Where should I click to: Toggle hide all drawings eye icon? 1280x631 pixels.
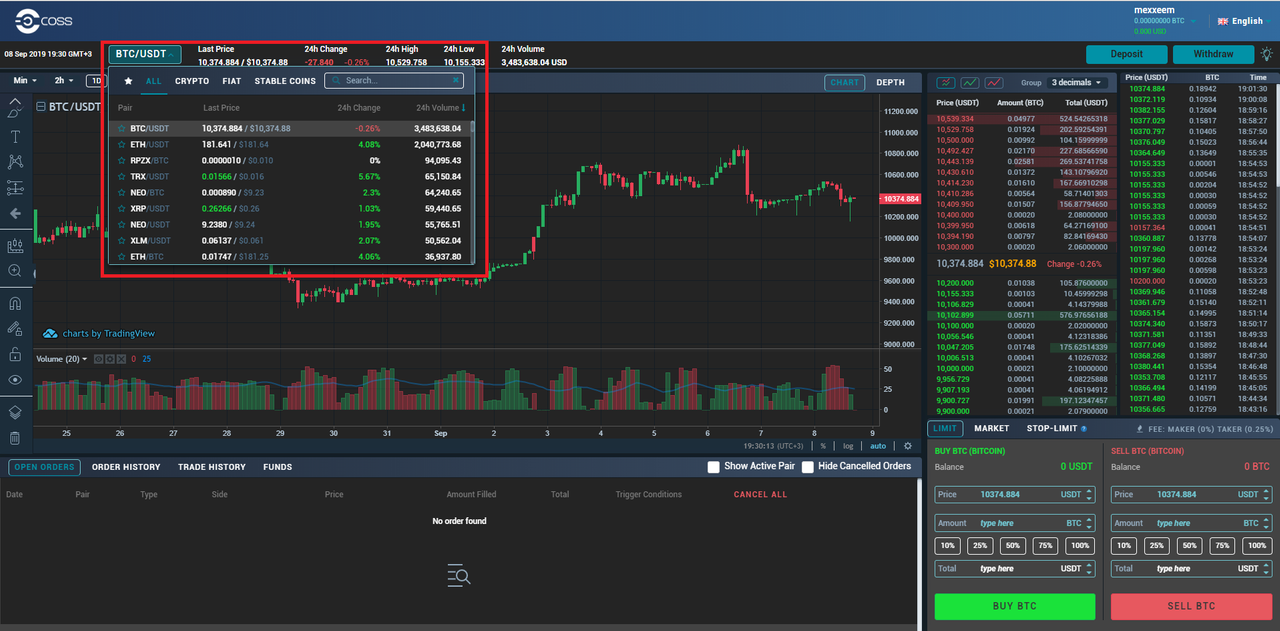coord(15,380)
